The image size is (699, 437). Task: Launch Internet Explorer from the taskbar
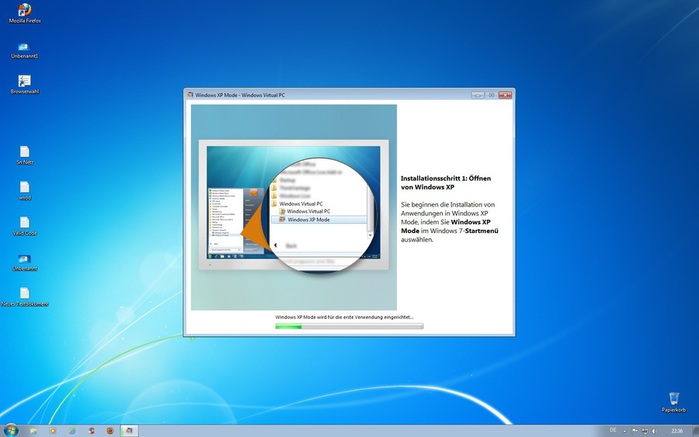click(72, 431)
